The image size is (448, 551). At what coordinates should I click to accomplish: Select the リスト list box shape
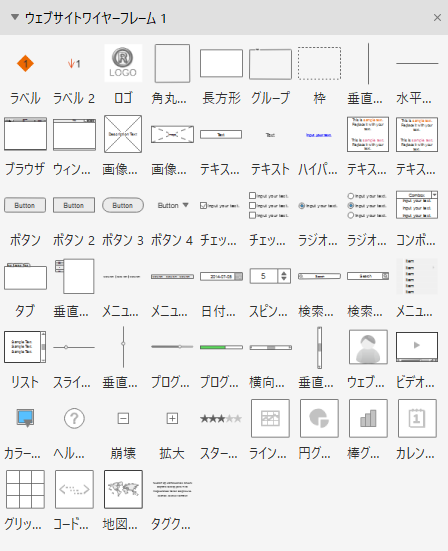(25, 347)
